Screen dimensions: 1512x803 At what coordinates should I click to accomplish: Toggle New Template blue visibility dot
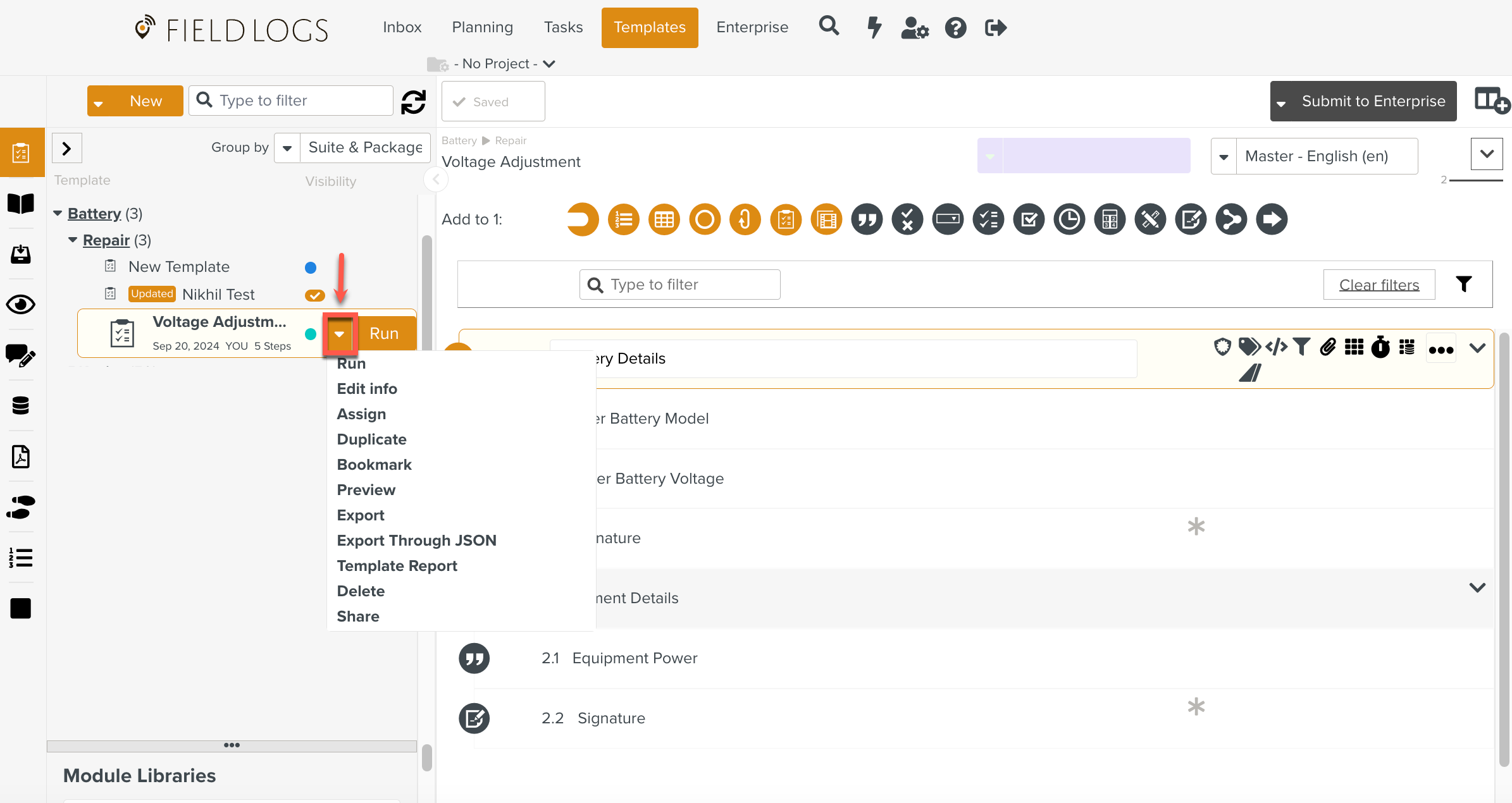pos(311,268)
